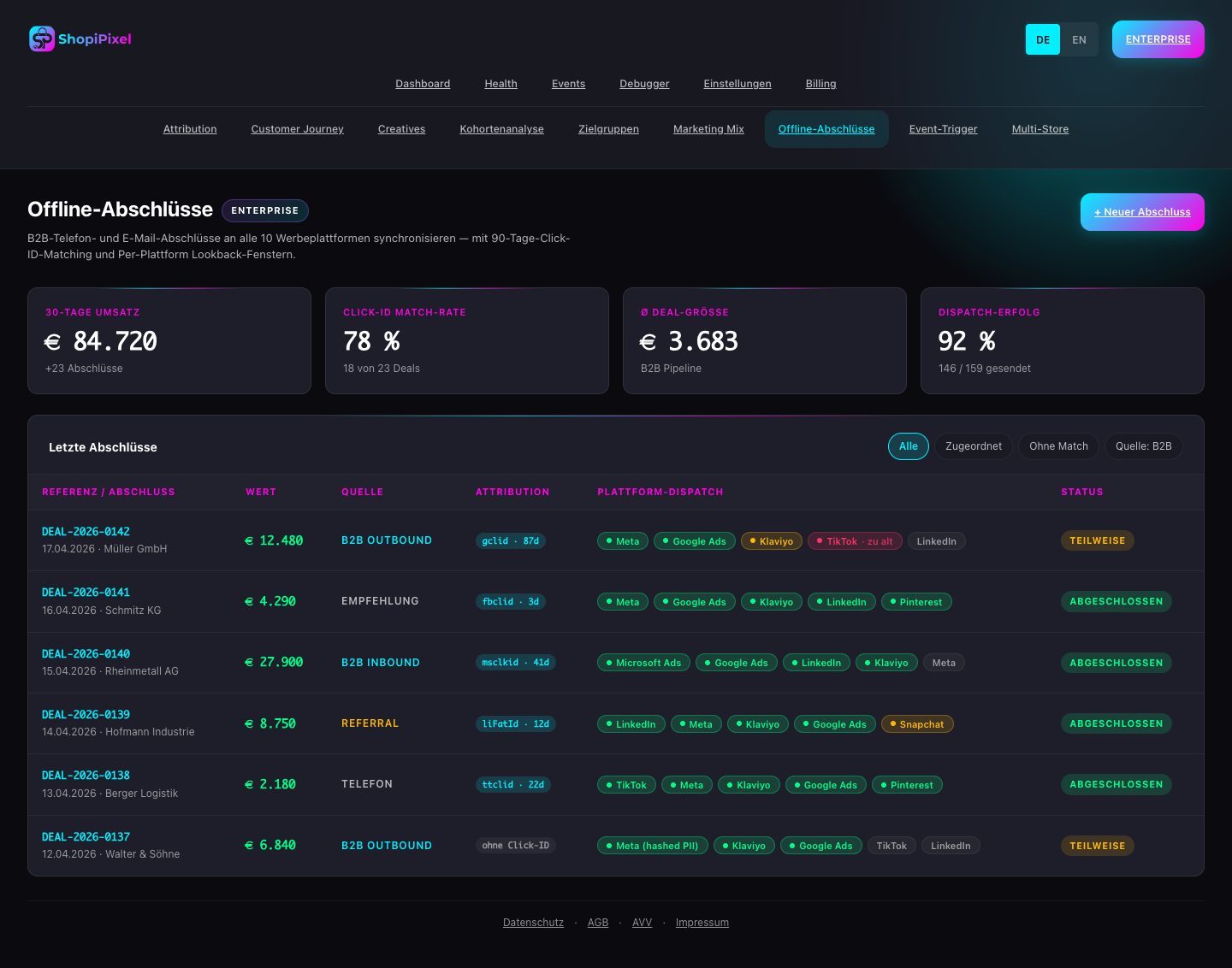Select the Offline-Abschlüsse tab

coord(826,129)
